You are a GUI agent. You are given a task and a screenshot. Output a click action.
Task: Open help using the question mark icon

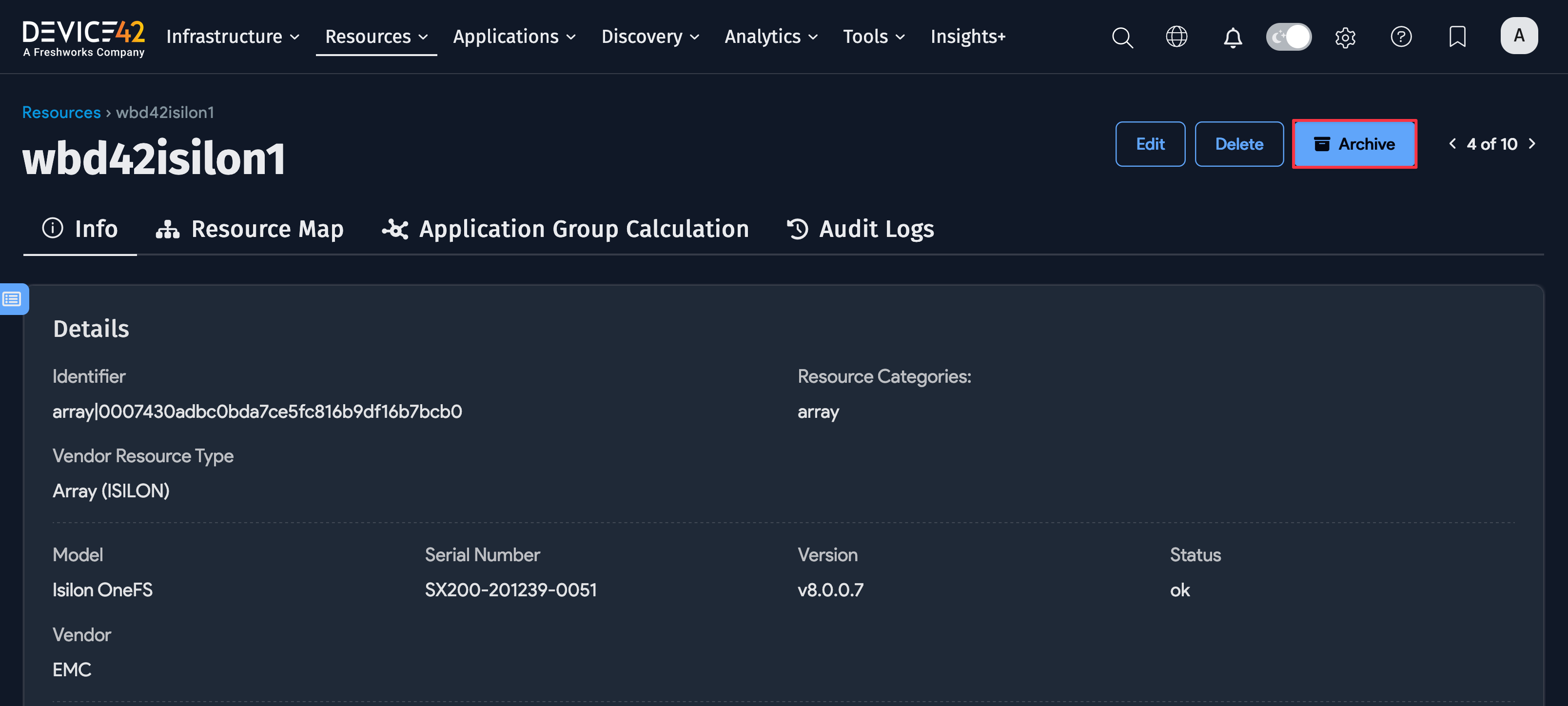[1401, 37]
